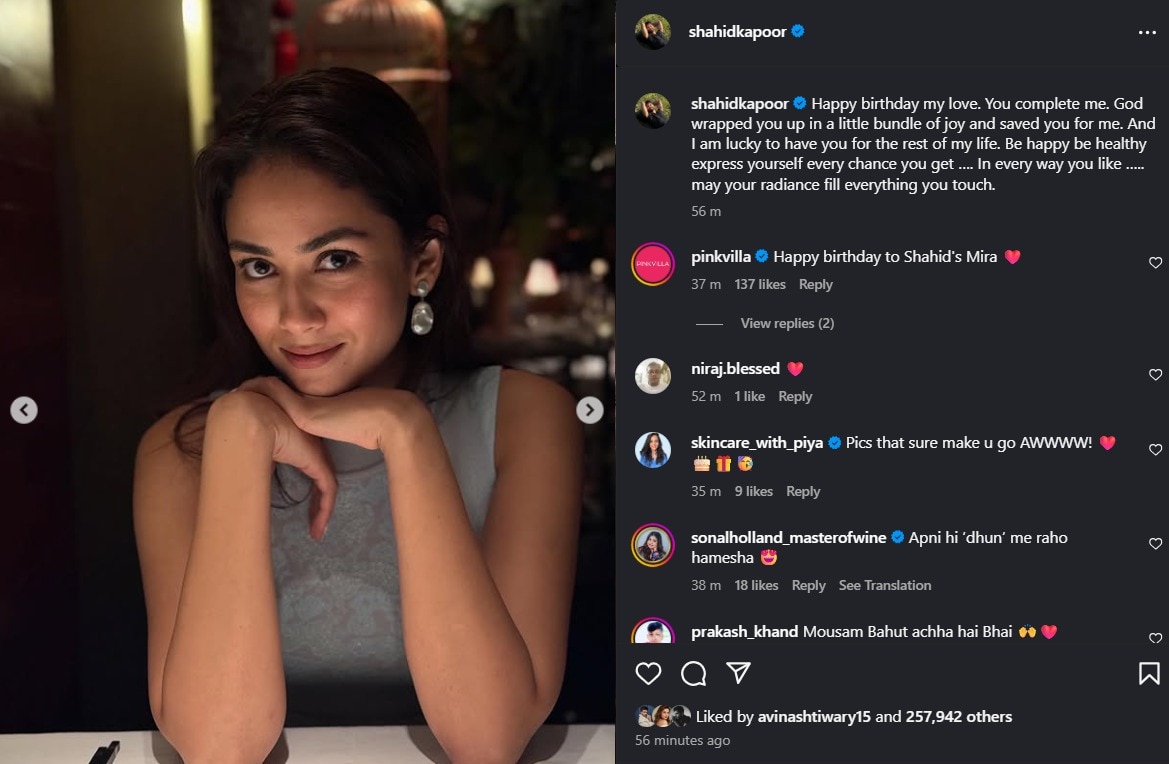Go to the next photo arrow
1169x764 pixels.
590,410
